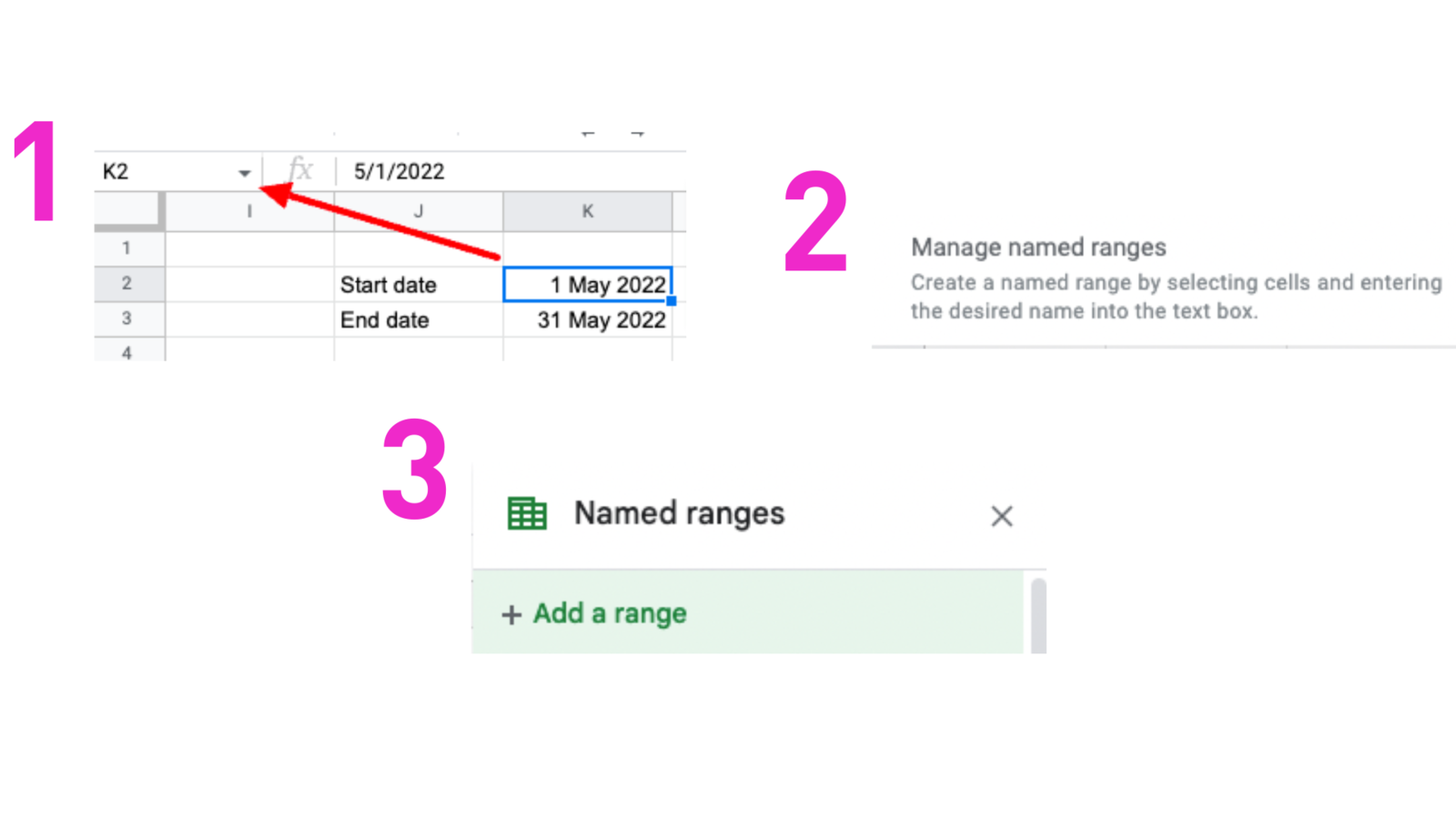Select the row 1 header
This screenshot has height=819, width=1456.
[x=128, y=248]
